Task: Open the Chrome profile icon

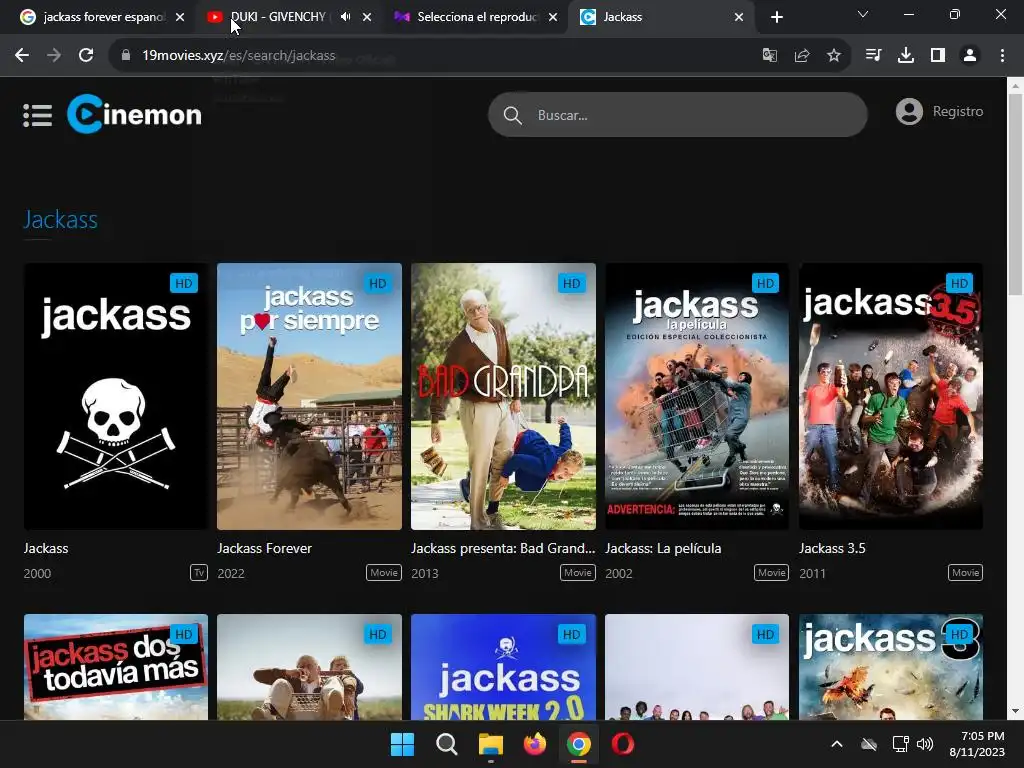Action: 970,56
